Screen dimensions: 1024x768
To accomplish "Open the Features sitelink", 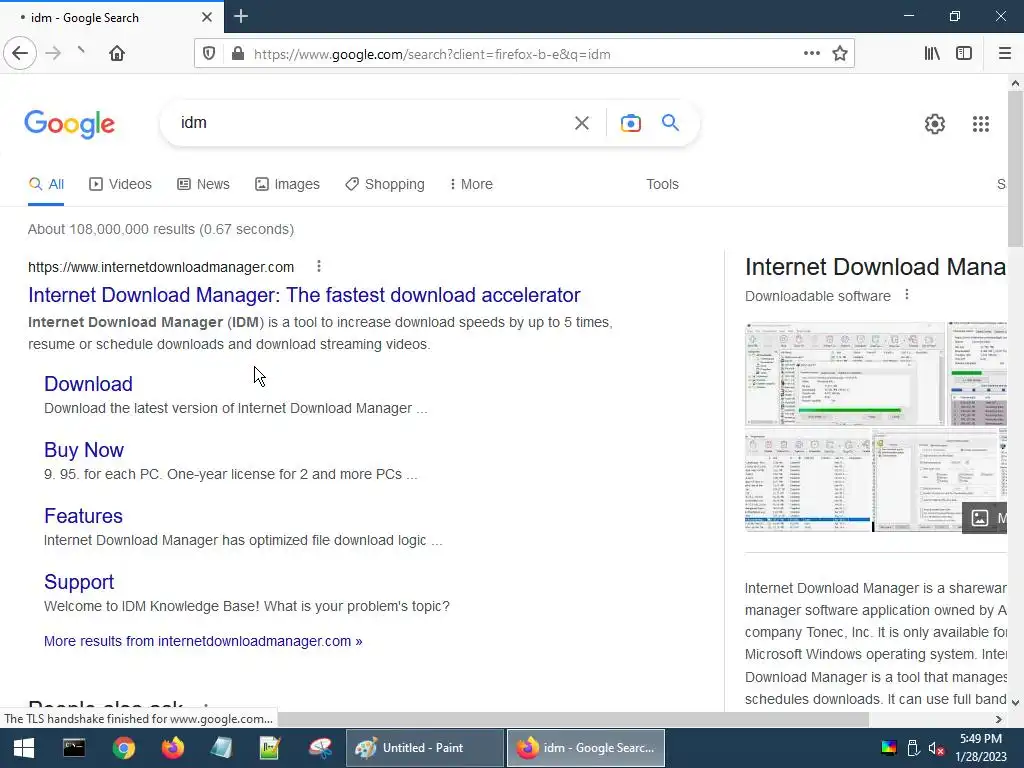I will [83, 516].
